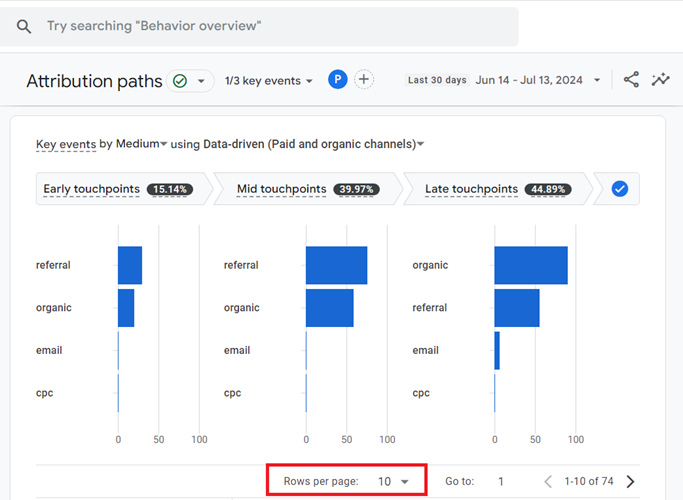Go to next page of results
Viewport: 683px width, 500px height.
630,481
